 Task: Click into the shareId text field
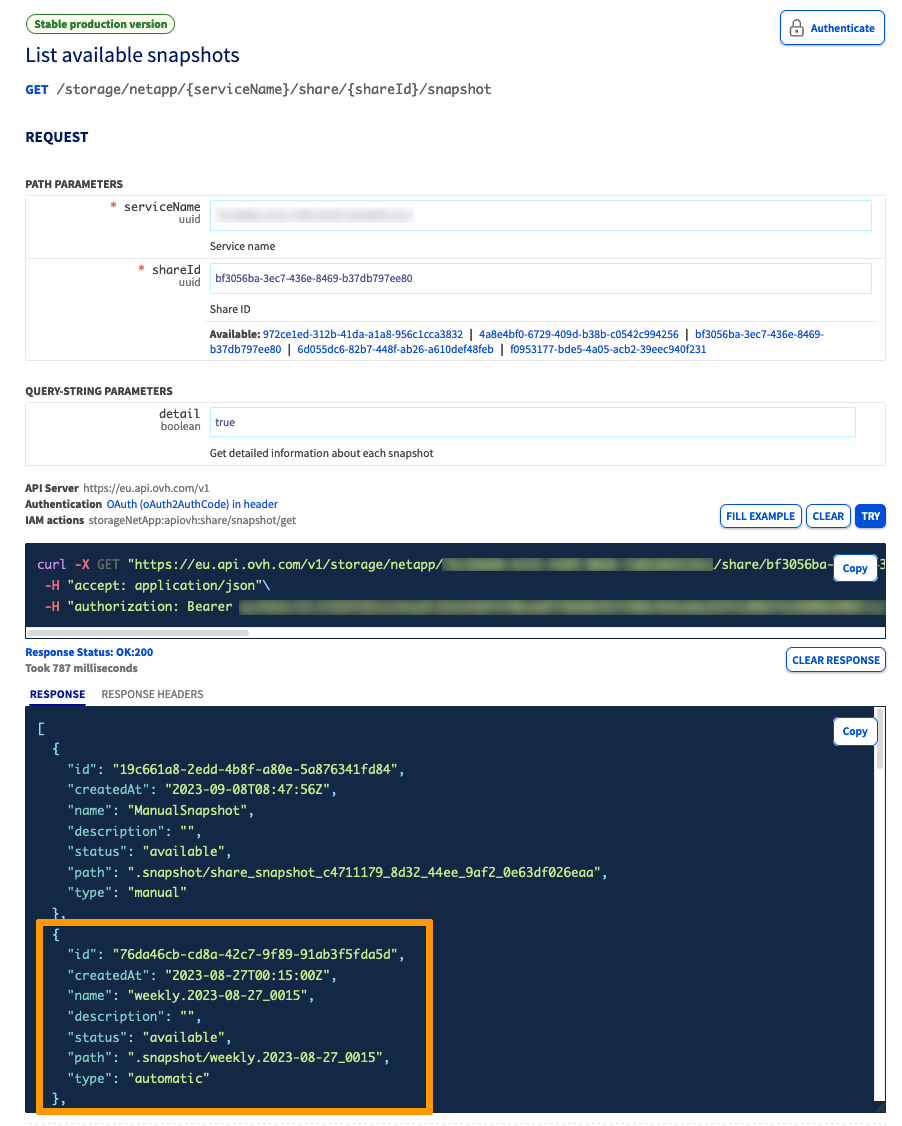pyautogui.click(x=540, y=279)
